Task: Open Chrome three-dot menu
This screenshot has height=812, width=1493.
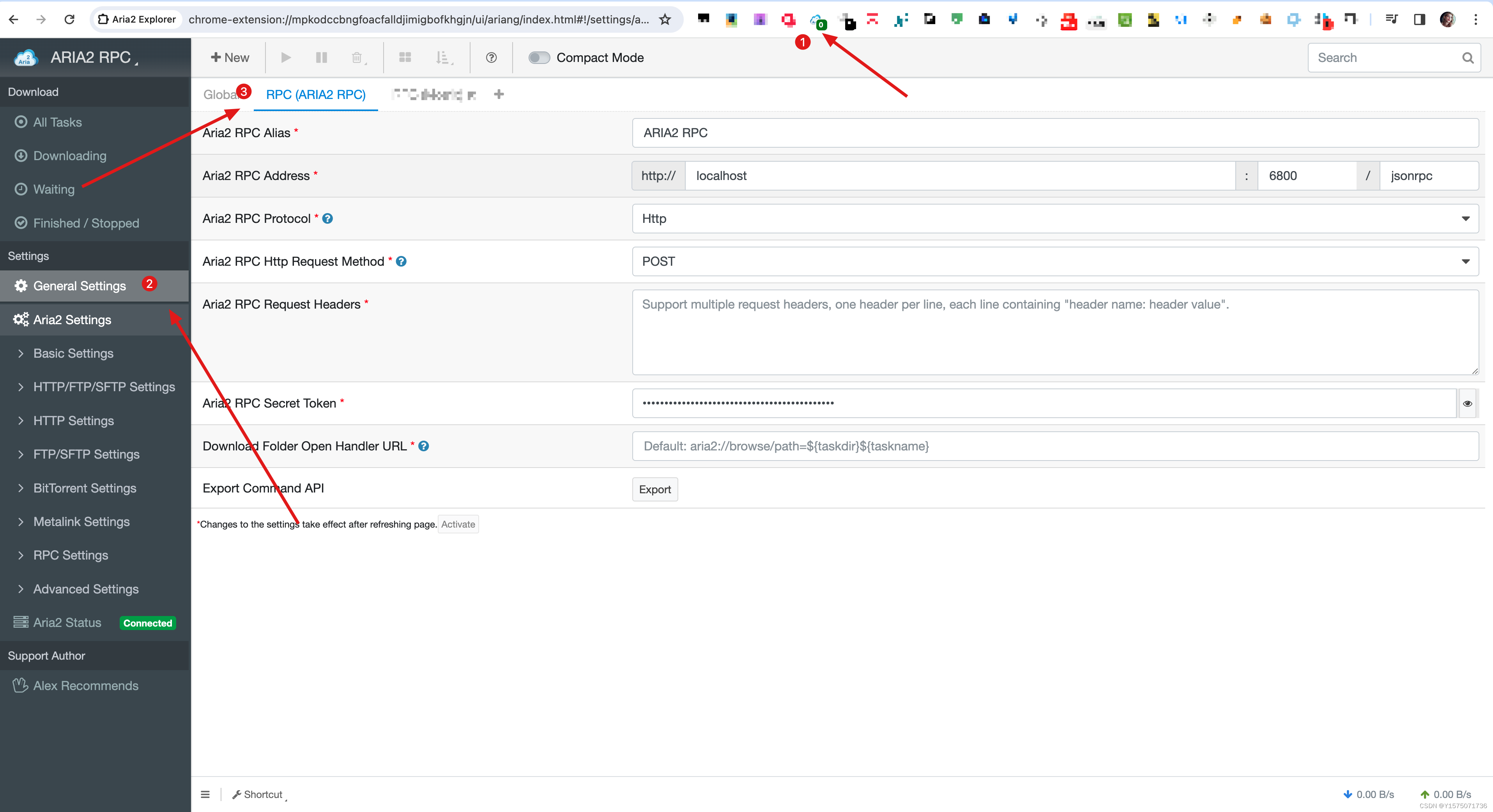Action: [1475, 19]
